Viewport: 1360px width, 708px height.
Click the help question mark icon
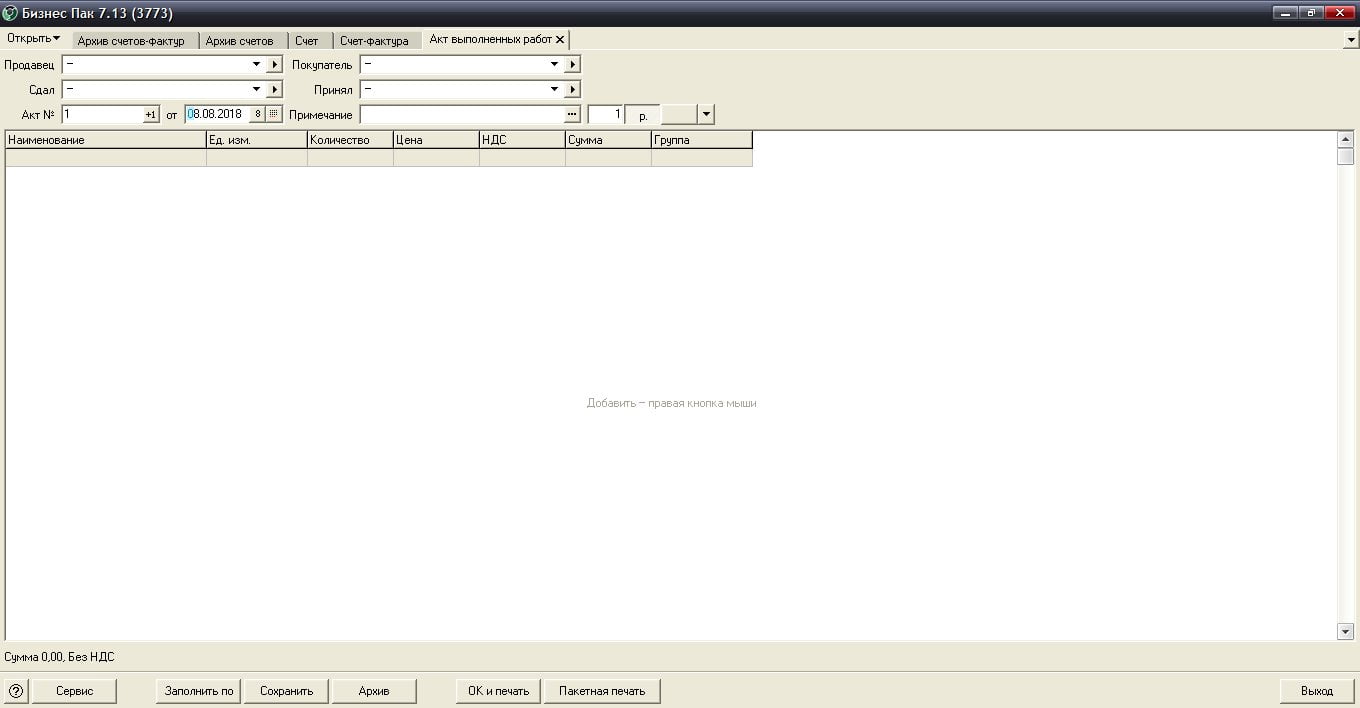pyautogui.click(x=15, y=691)
